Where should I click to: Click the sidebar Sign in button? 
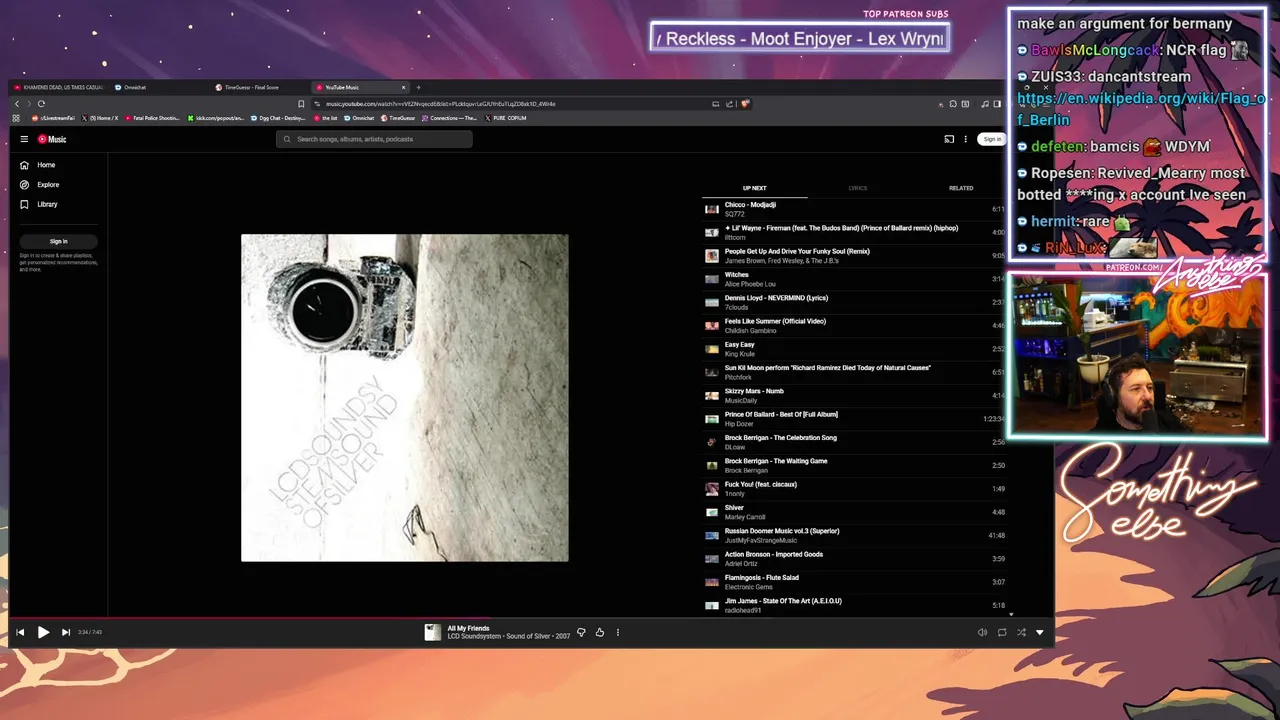coord(59,241)
